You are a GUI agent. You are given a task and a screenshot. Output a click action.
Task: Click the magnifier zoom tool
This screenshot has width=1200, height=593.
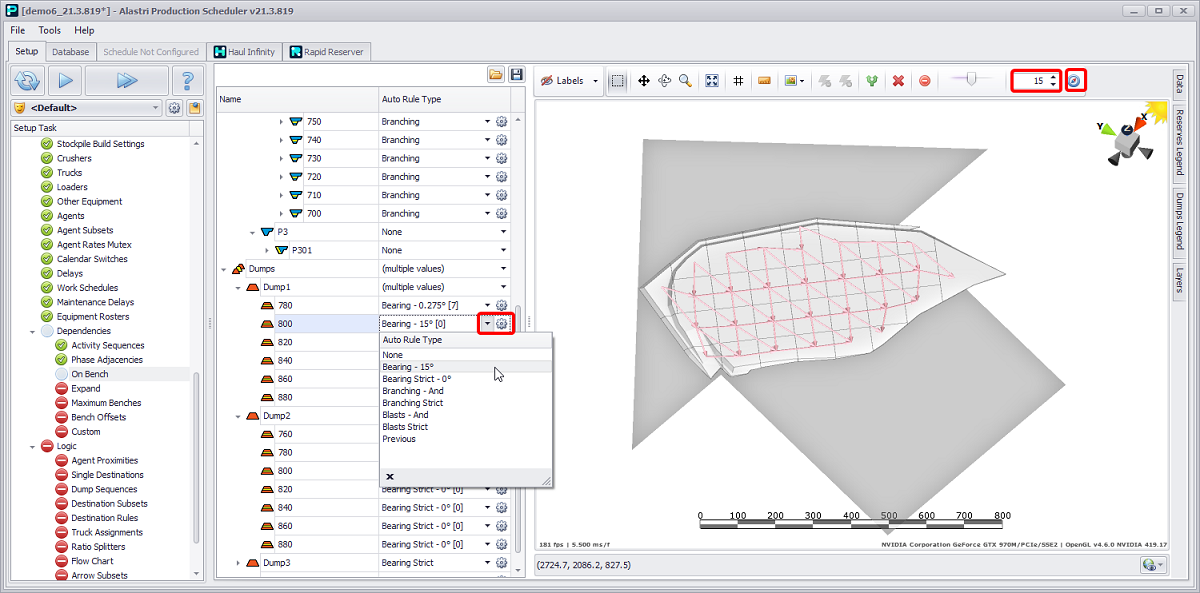(x=685, y=81)
